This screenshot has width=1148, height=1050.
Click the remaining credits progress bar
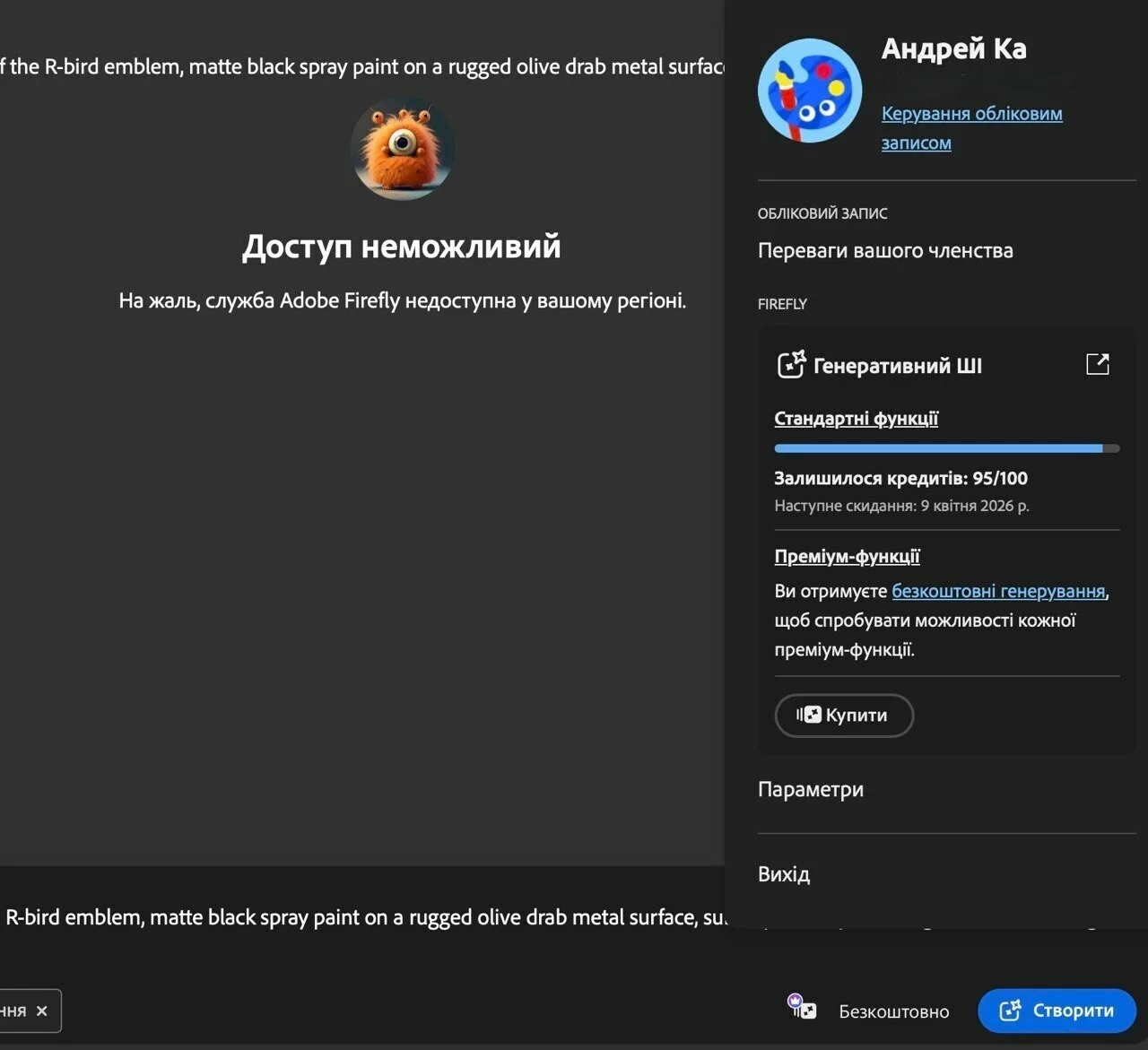946,448
